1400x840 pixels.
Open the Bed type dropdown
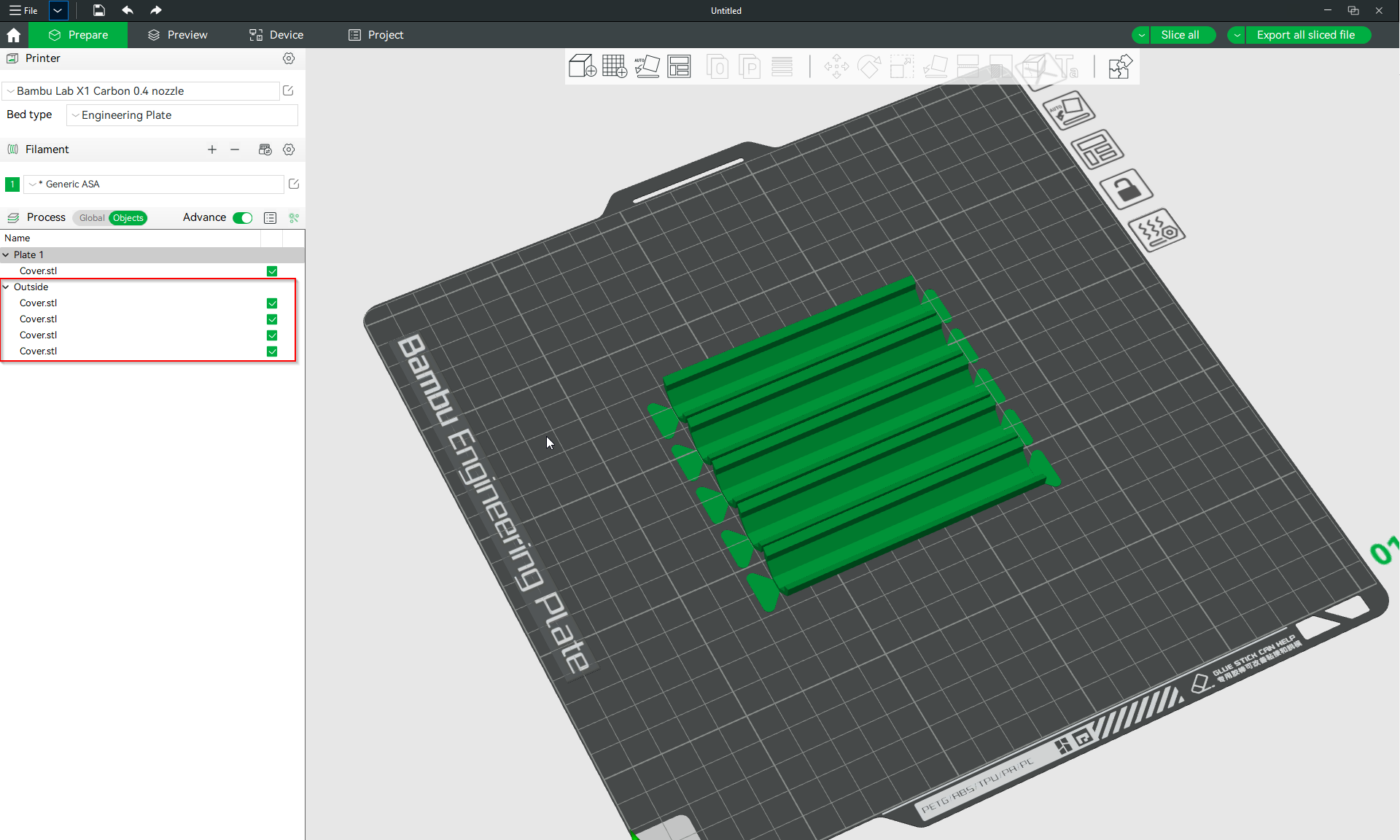181,115
